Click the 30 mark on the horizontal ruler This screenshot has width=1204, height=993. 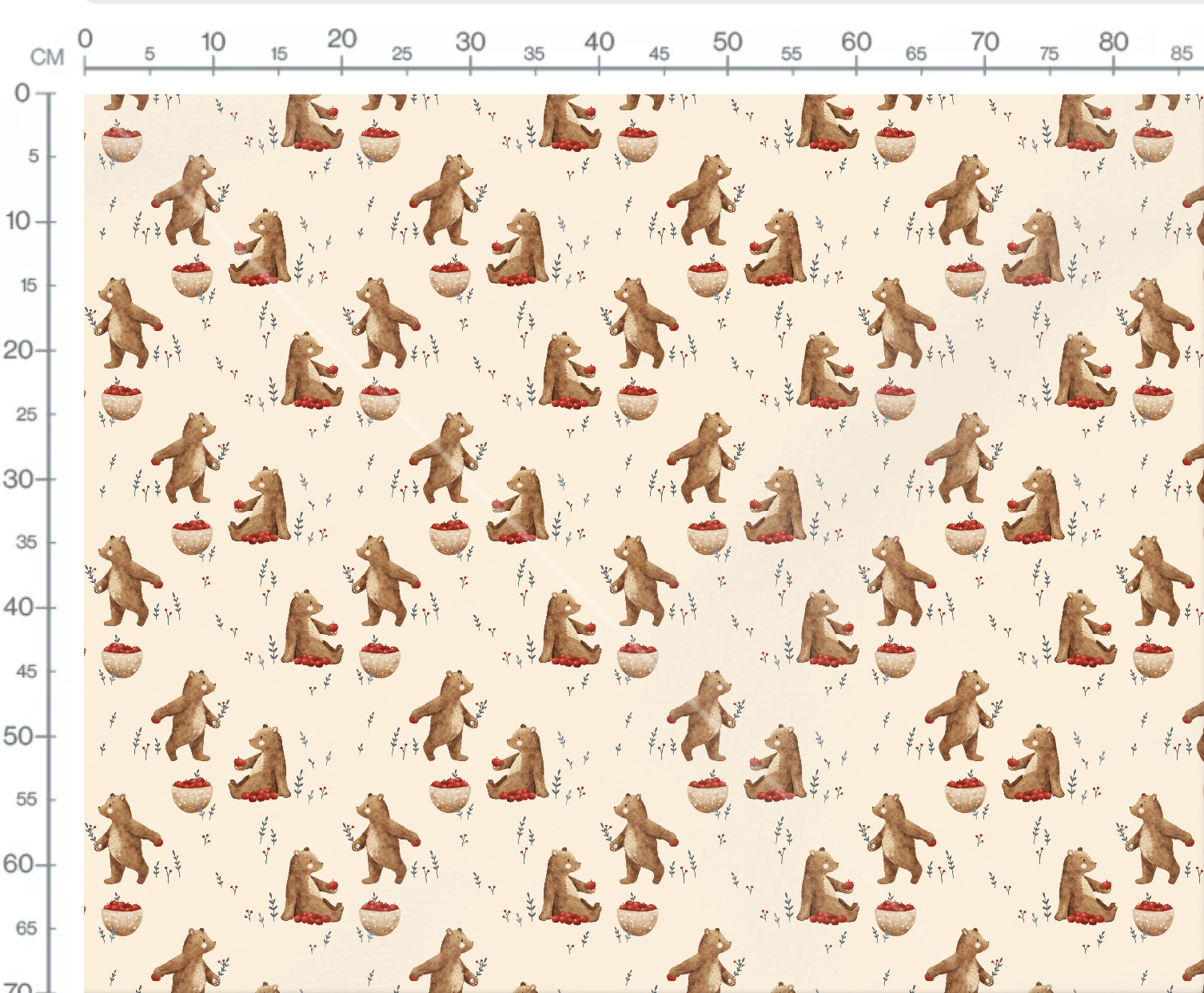(470, 42)
